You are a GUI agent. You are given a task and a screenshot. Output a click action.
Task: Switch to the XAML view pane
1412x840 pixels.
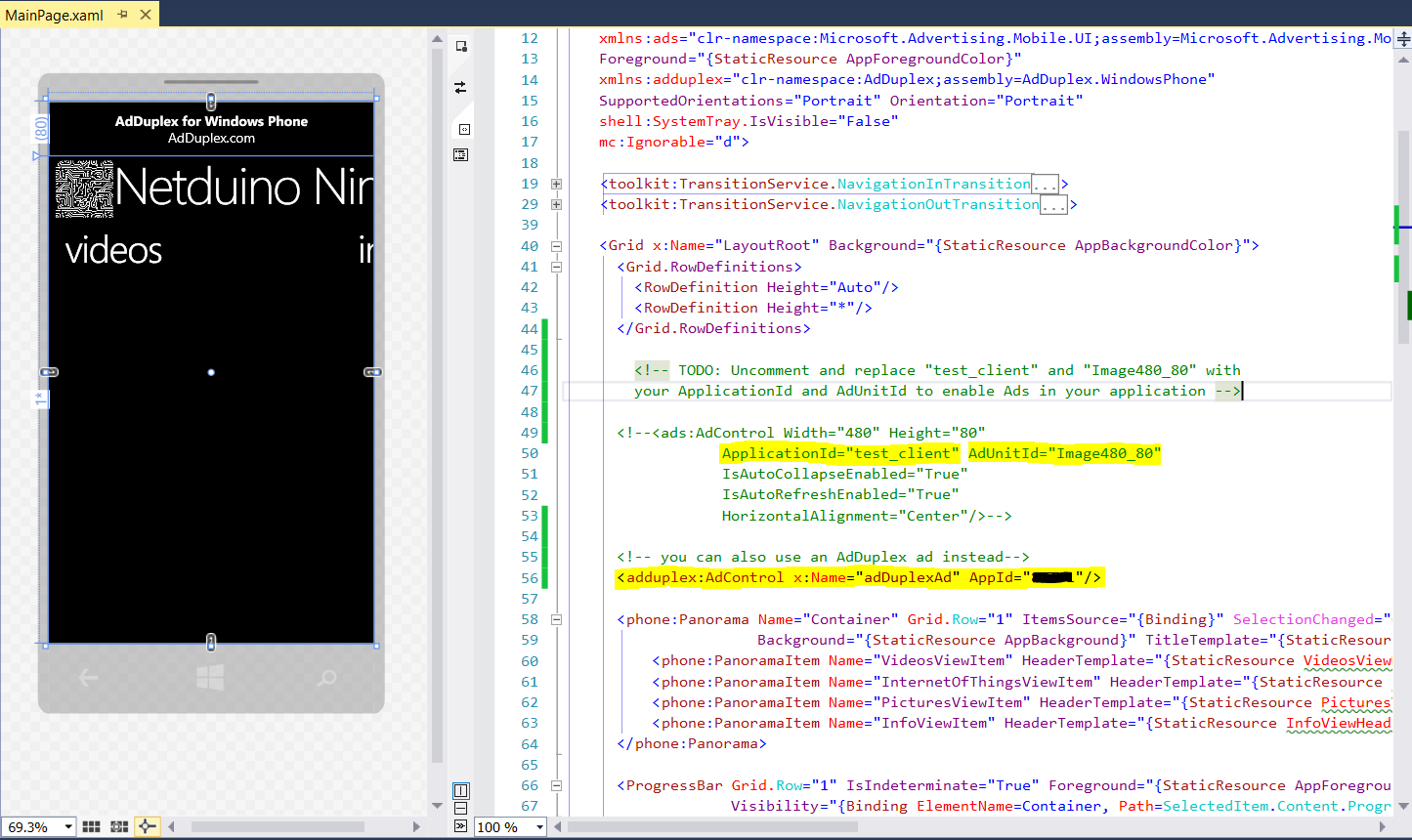[x=464, y=129]
